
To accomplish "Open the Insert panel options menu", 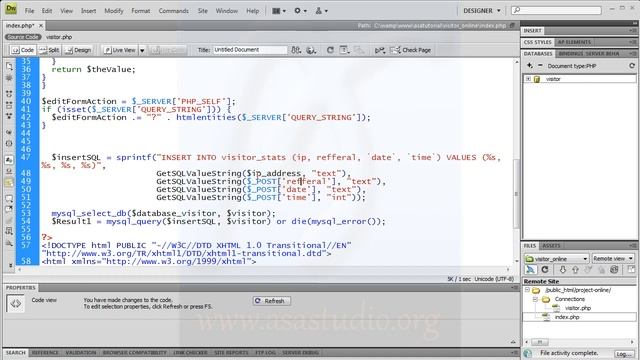I will 632,31.
